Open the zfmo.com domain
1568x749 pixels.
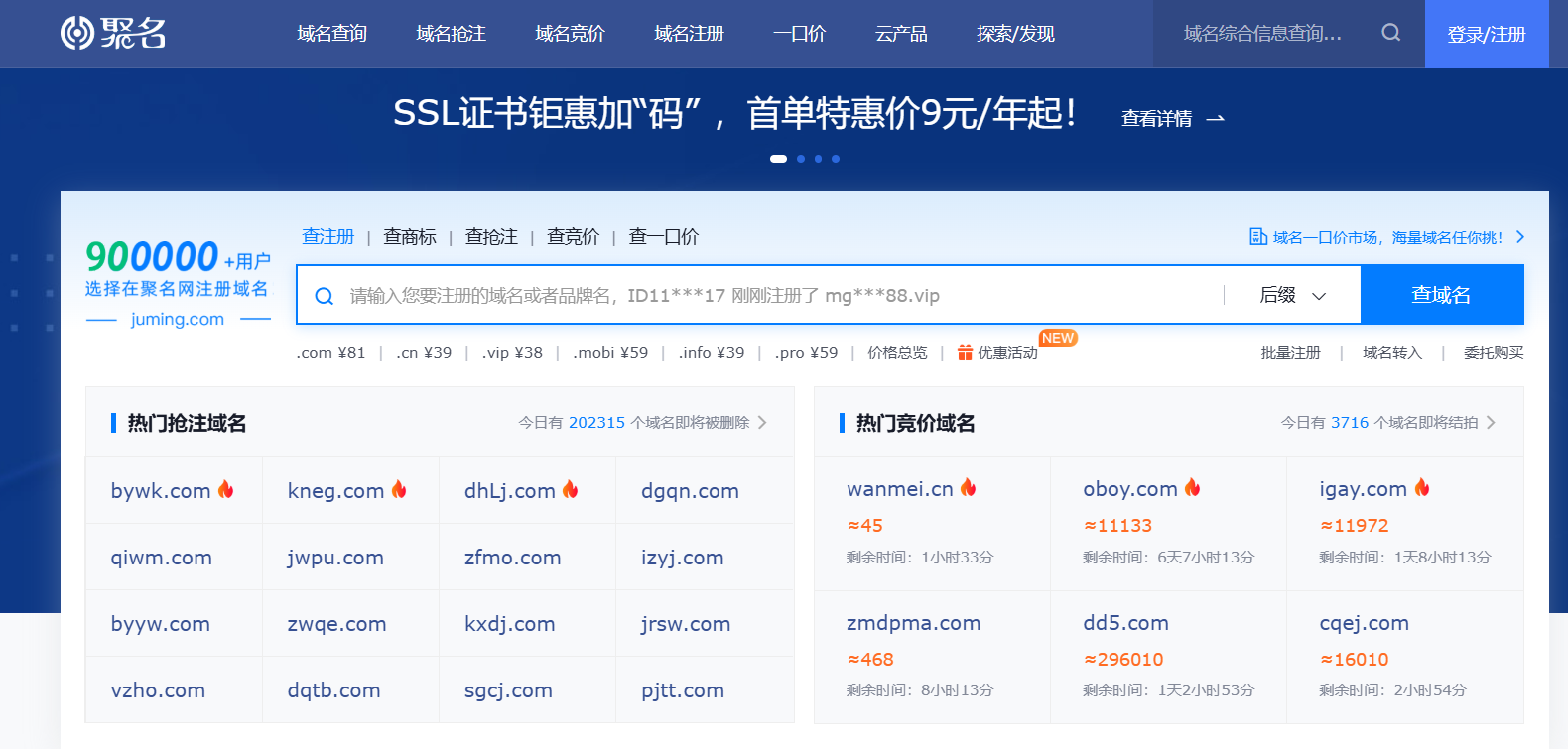click(513, 558)
